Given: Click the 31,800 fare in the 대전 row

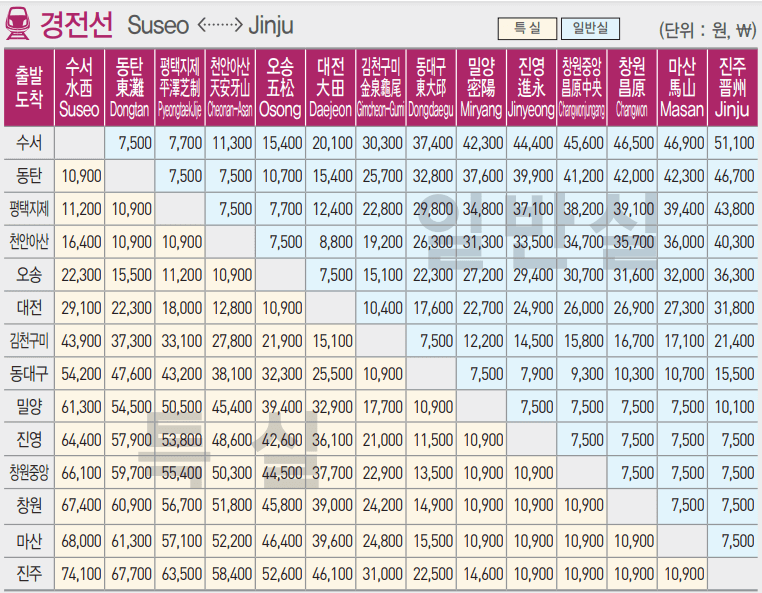Looking at the screenshot, I should [734, 308].
